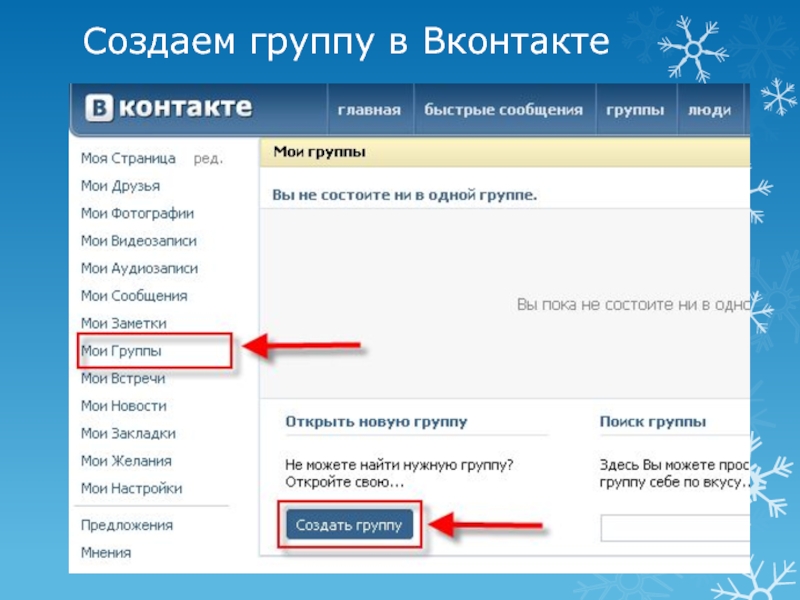Open Мои Аудиозаписи

139,268
